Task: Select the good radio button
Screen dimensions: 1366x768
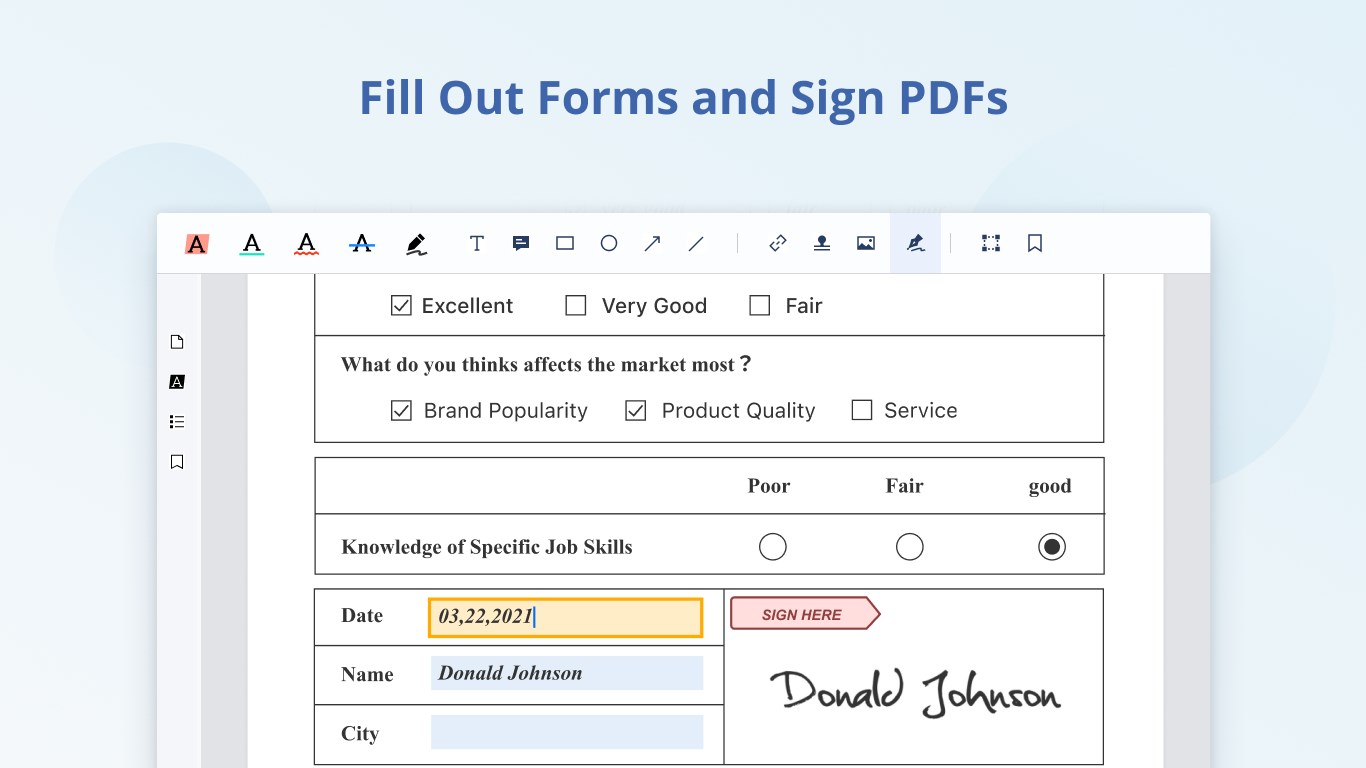Action: [1052, 547]
